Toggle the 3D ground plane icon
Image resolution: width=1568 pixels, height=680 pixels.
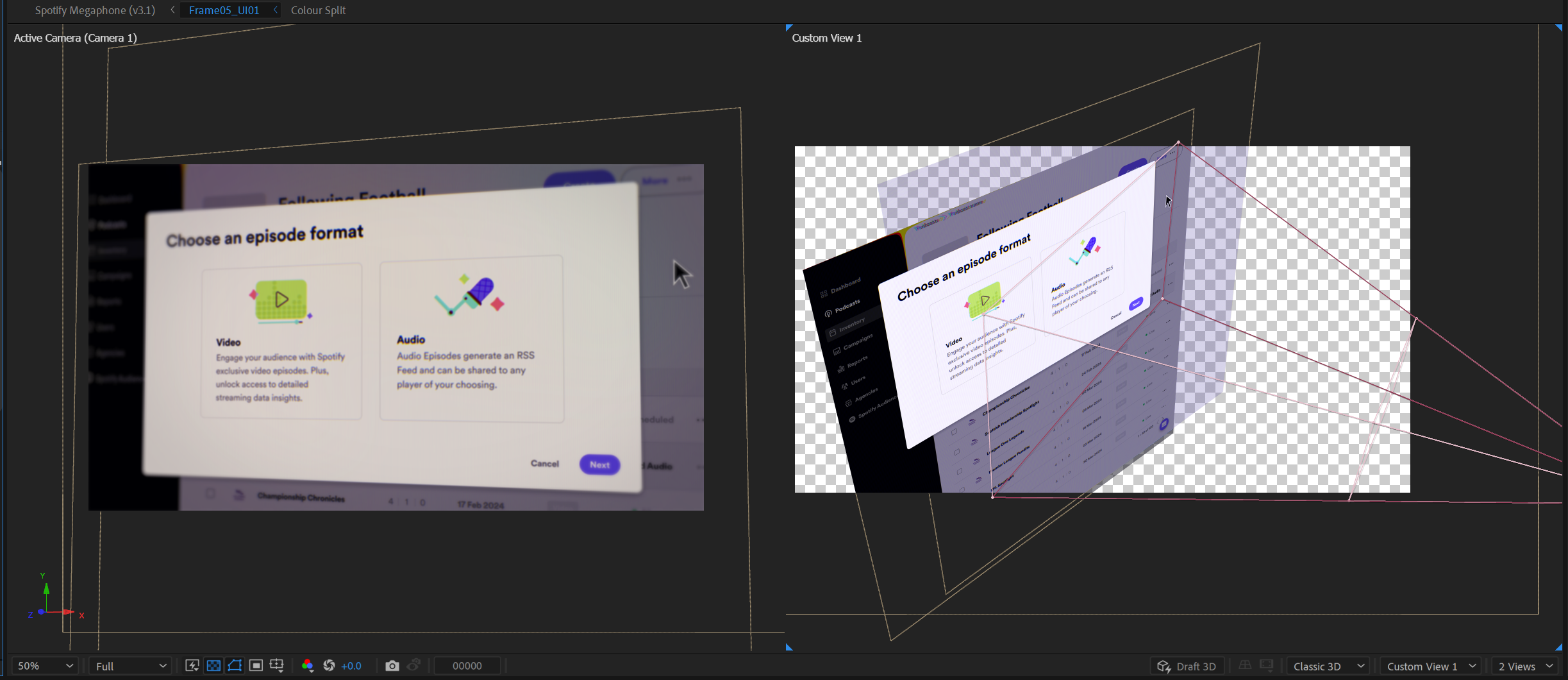pyautogui.click(x=1245, y=665)
